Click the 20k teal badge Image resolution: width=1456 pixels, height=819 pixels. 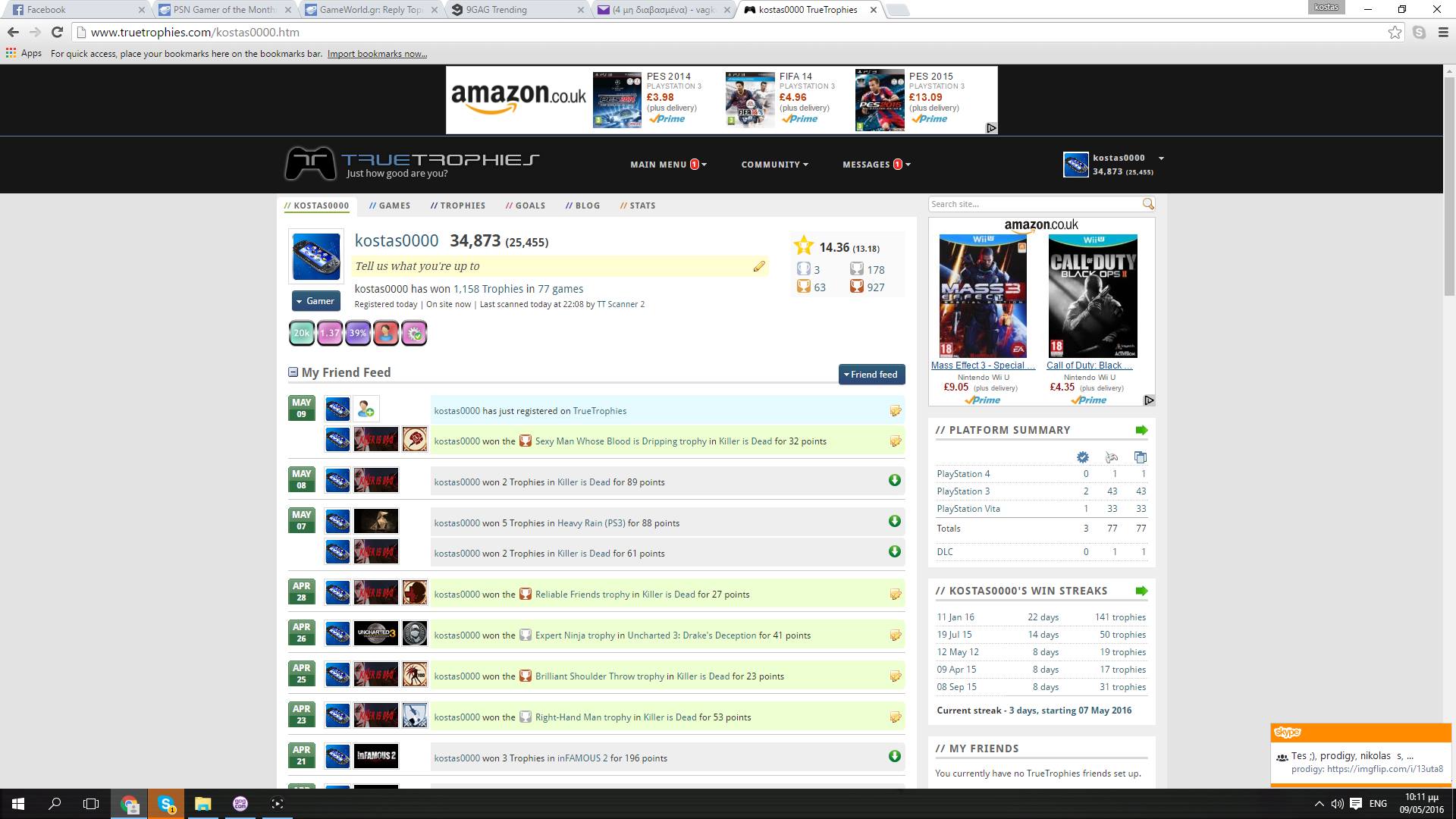point(302,333)
